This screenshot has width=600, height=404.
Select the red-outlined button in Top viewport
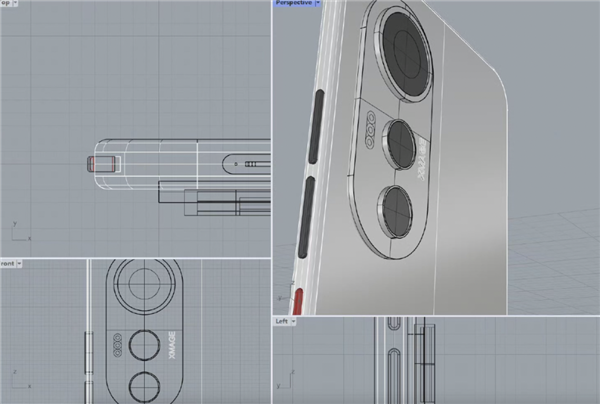pos(101,164)
